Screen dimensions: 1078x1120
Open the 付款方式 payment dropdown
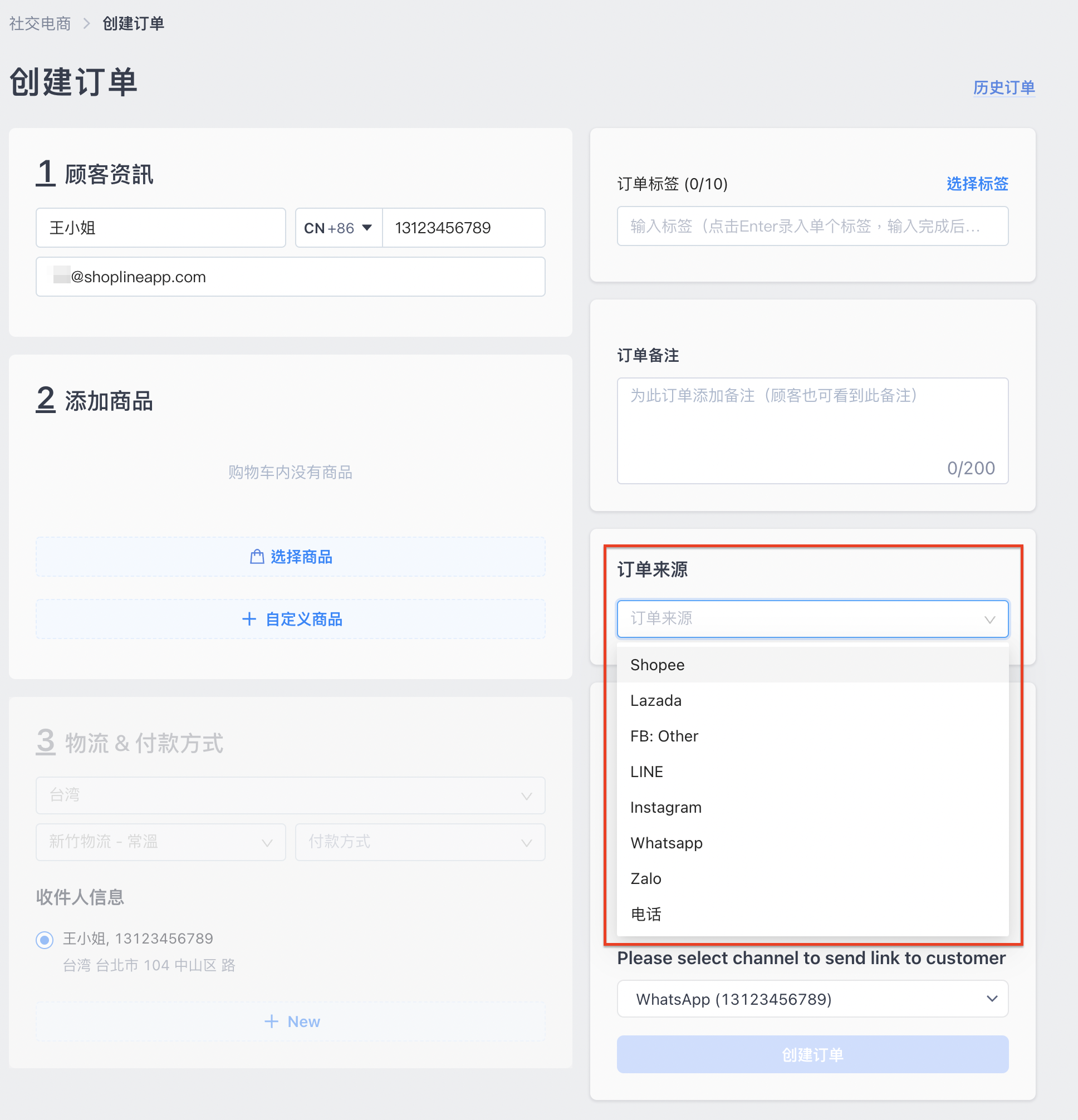[x=420, y=842]
